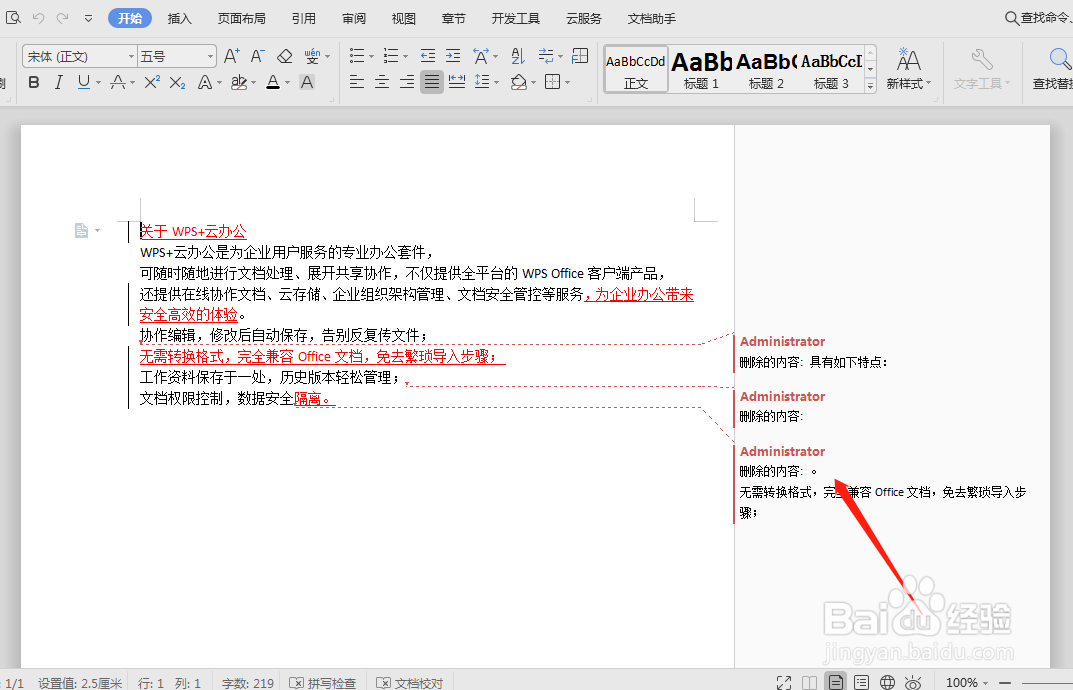The width and height of the screenshot is (1073, 690).
Task: Click the print preview icon at top left
Action: point(13,18)
